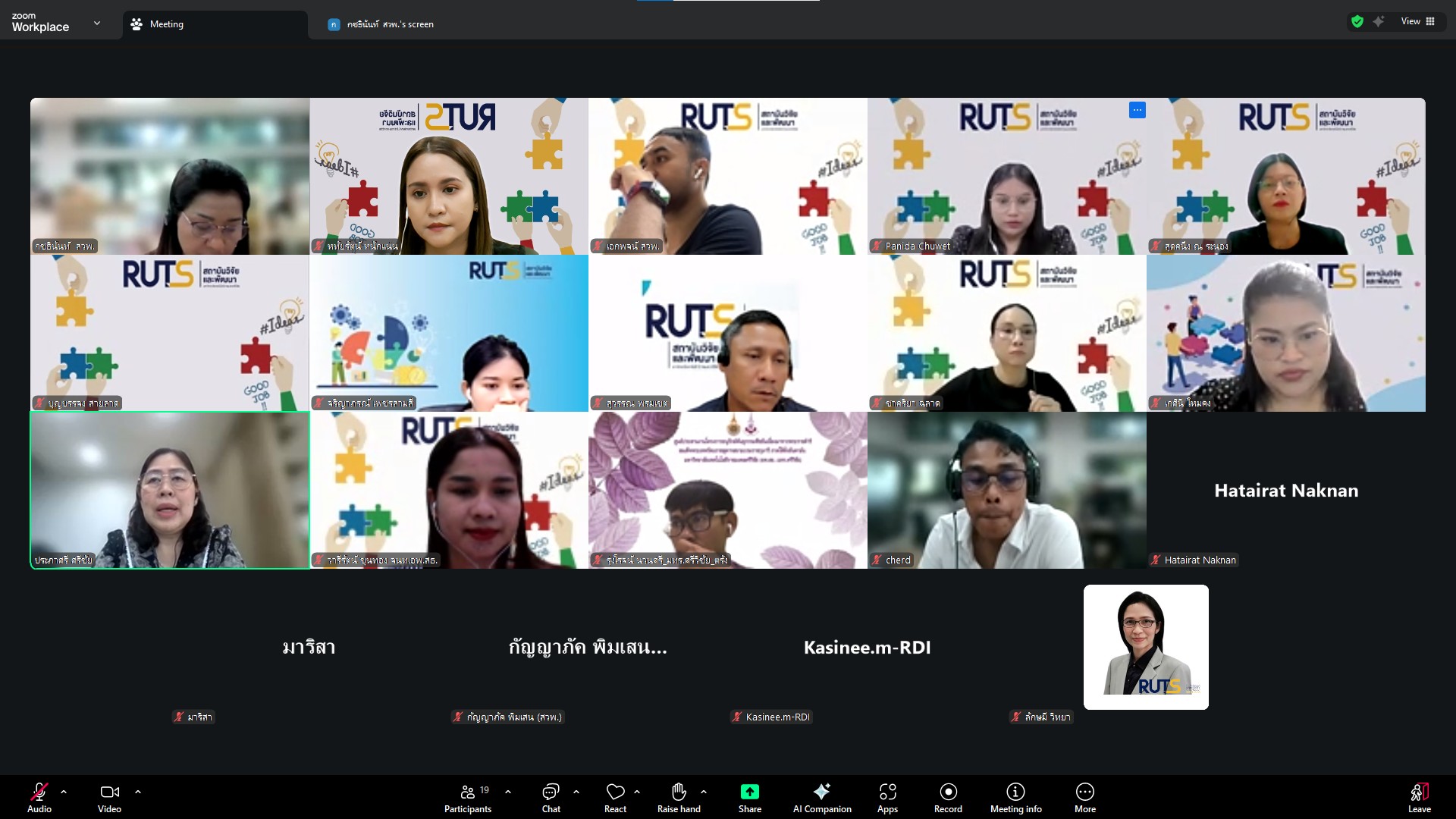The width and height of the screenshot is (1456, 819).
Task: Switch to the Meeting tab
Action: 215,24
